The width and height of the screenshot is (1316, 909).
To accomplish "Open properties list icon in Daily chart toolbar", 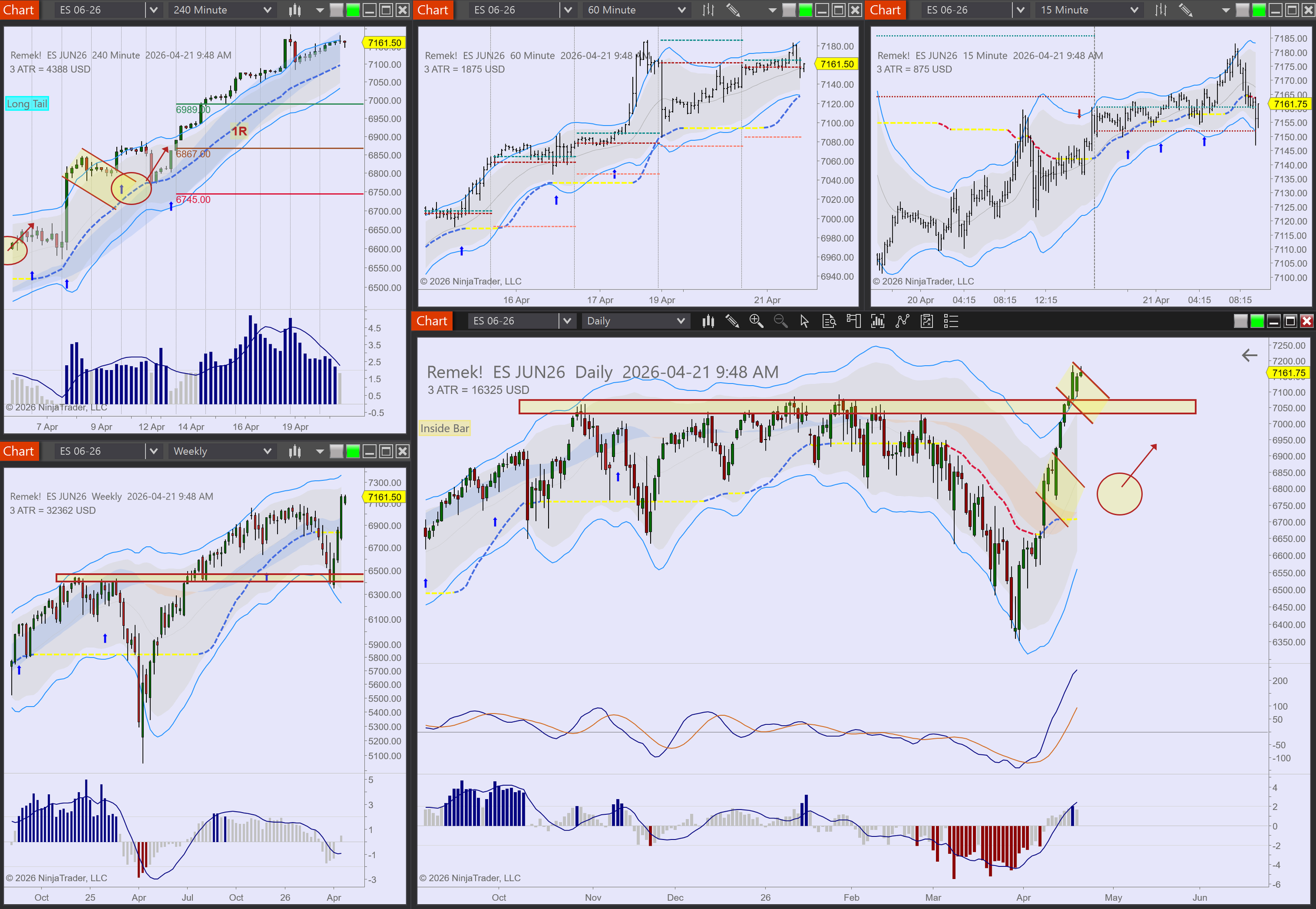I will click(x=951, y=321).
